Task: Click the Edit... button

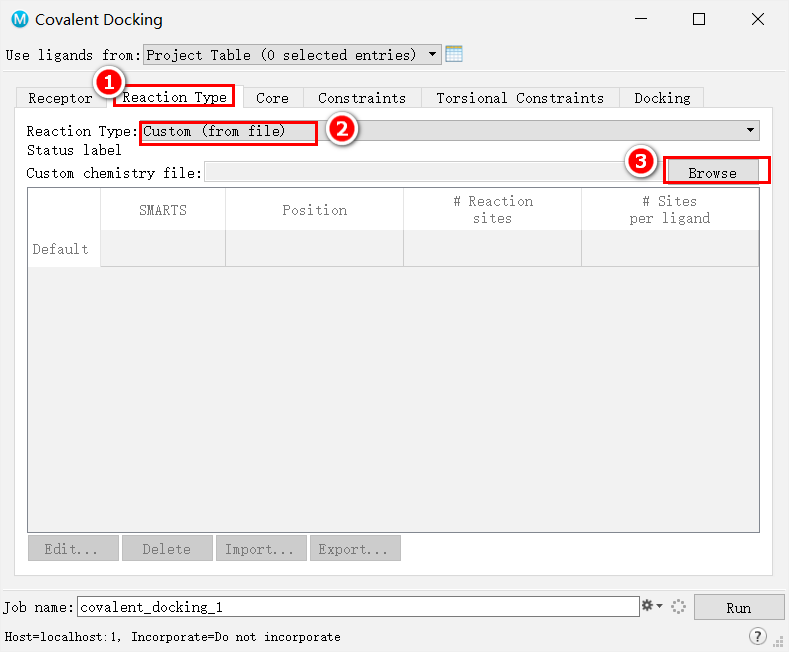Action: pos(73,548)
